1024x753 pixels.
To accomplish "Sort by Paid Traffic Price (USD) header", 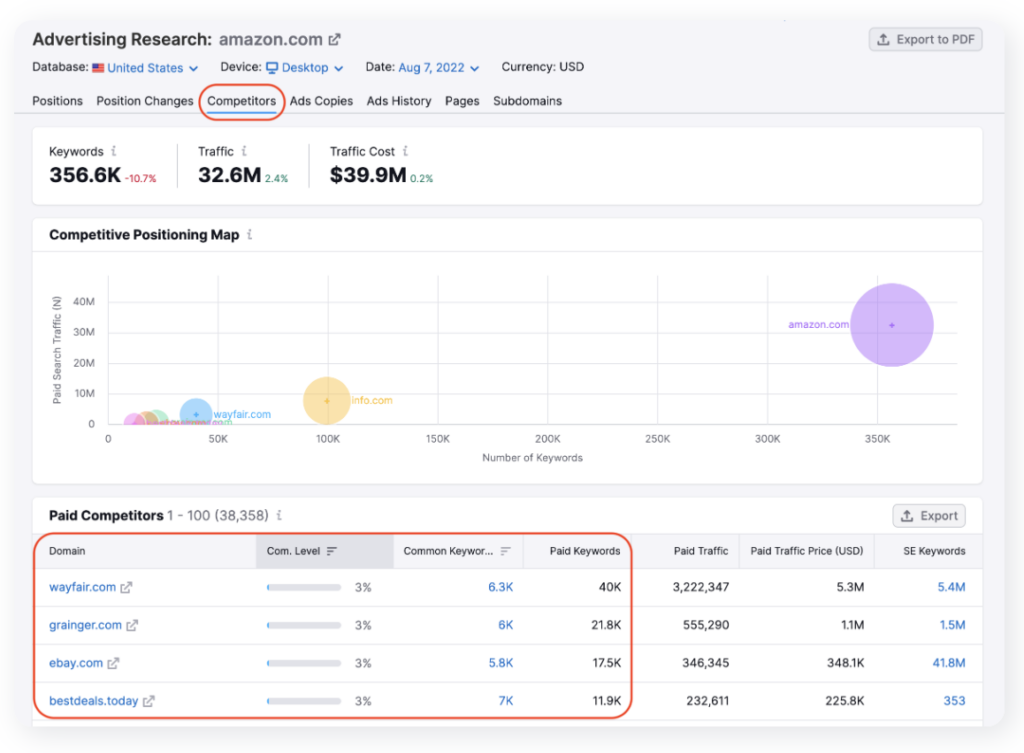I will point(807,551).
